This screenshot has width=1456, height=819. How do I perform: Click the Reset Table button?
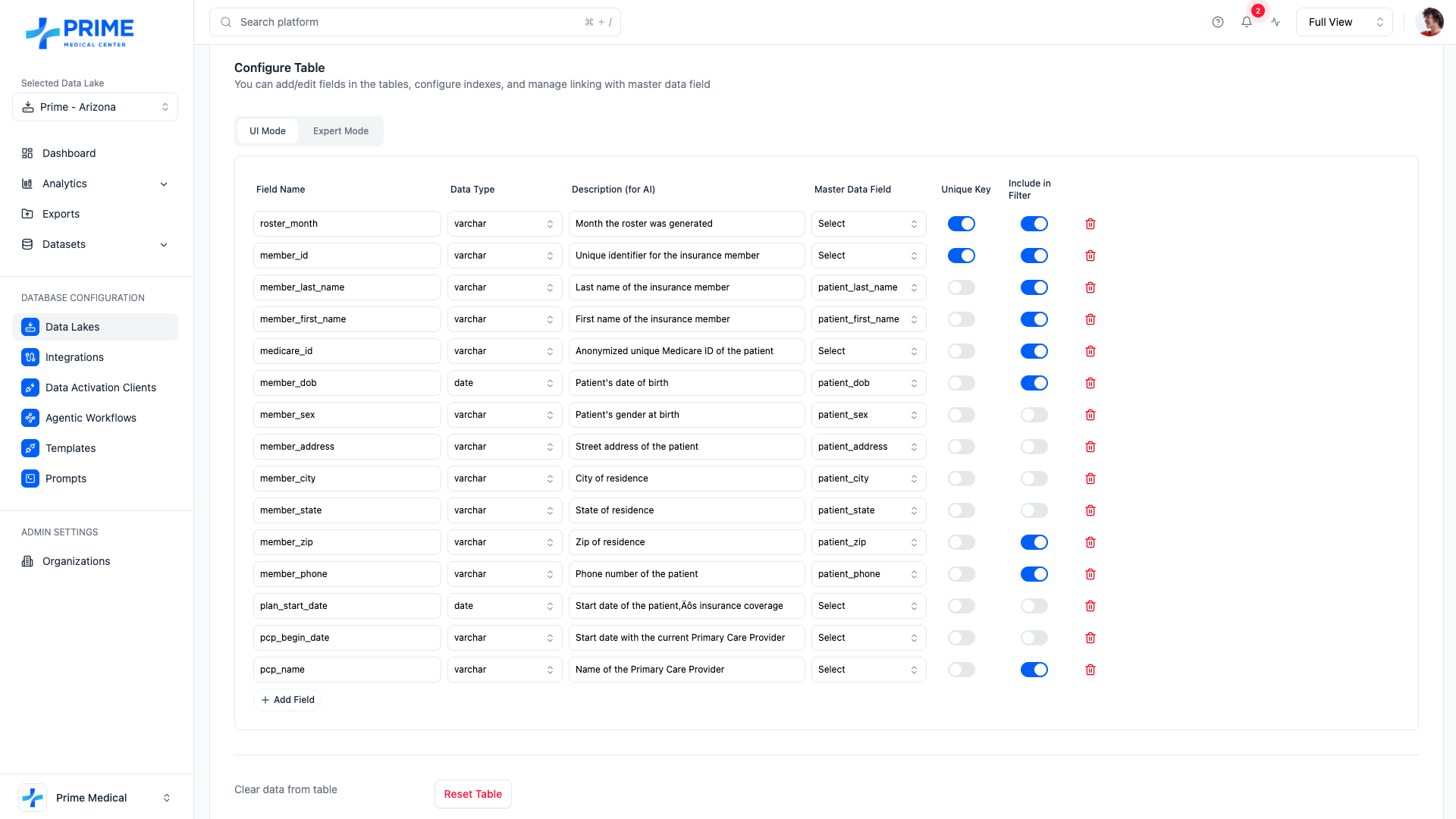coord(472,794)
